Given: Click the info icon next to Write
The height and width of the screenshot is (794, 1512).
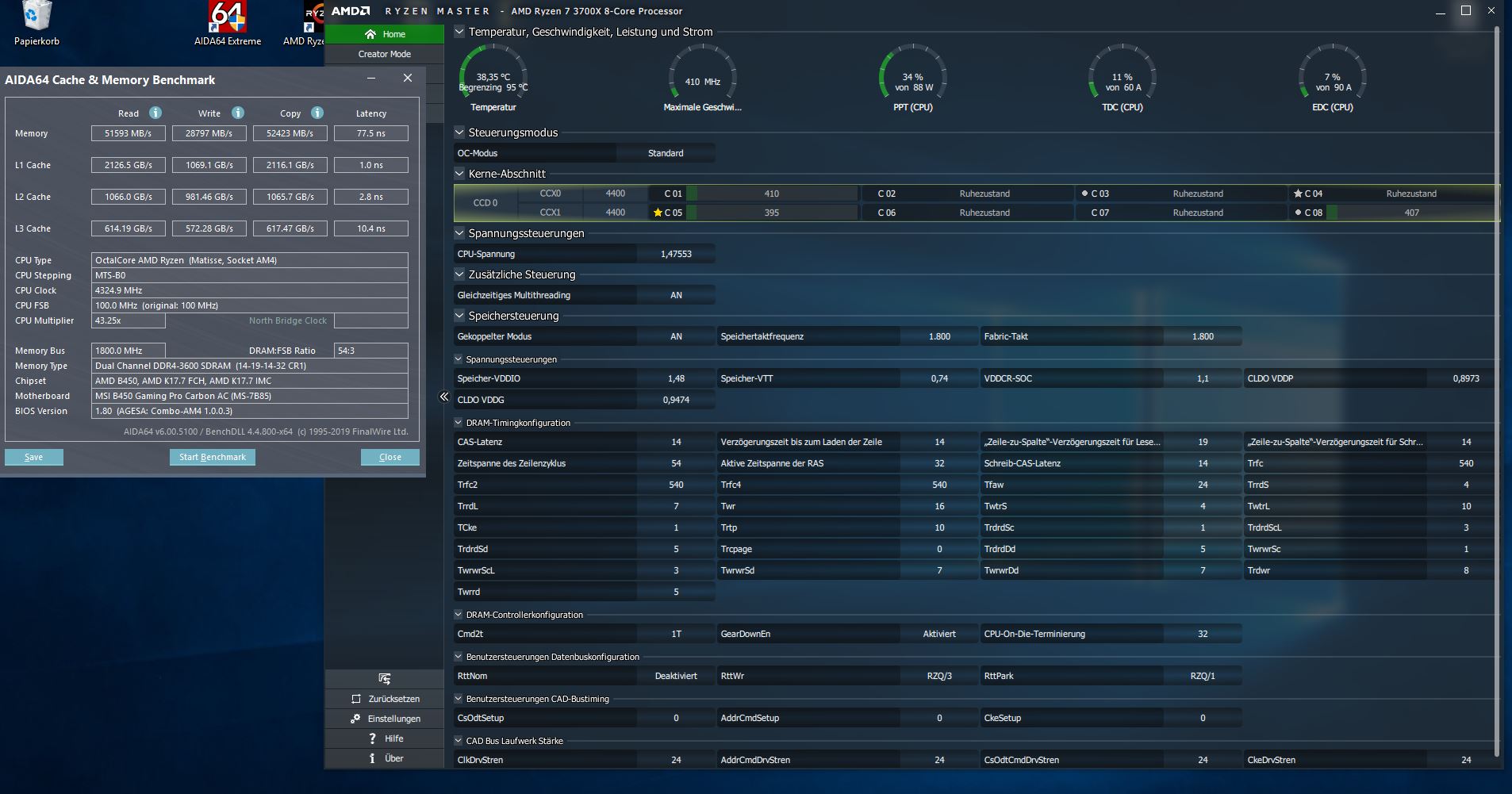Looking at the screenshot, I should coord(238,113).
